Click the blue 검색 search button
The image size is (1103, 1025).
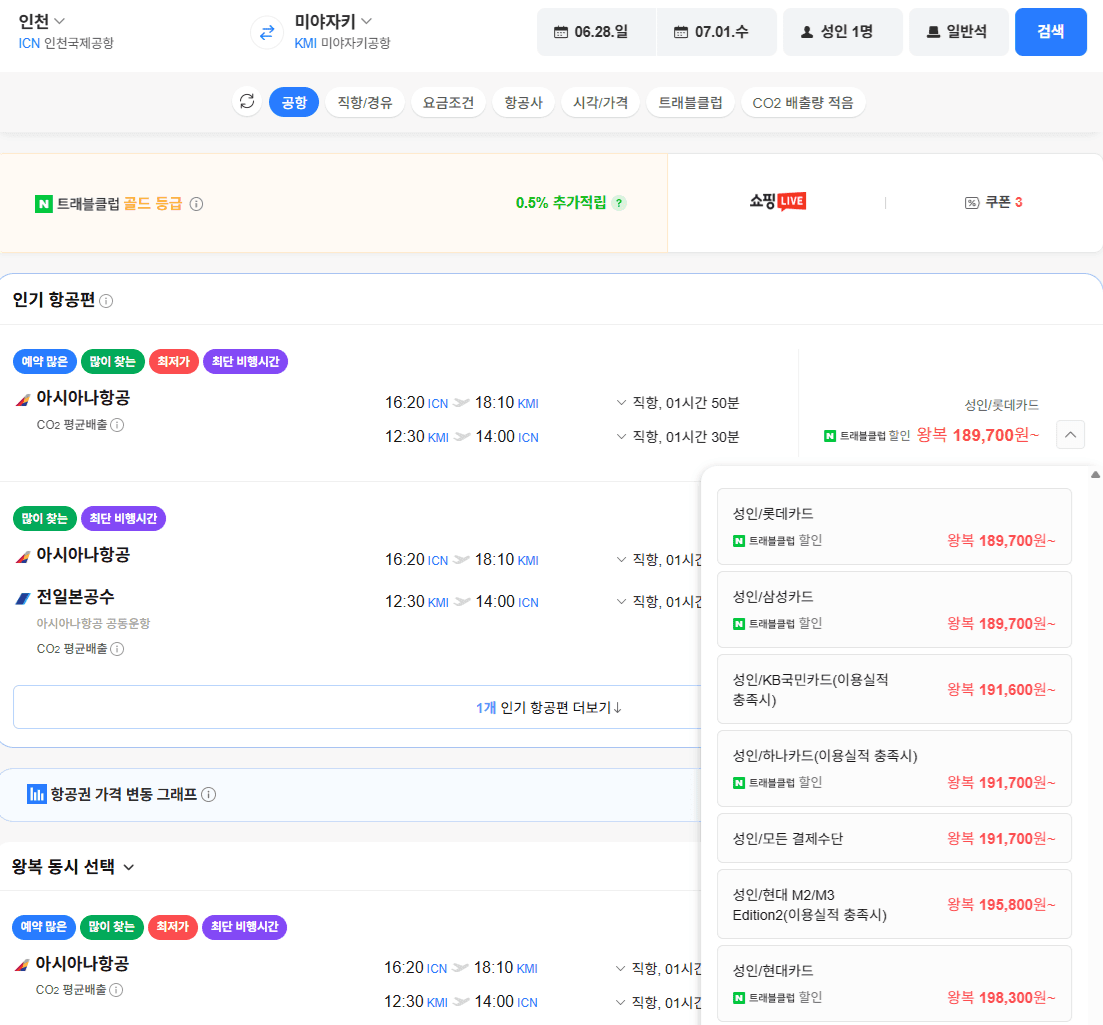1050,32
